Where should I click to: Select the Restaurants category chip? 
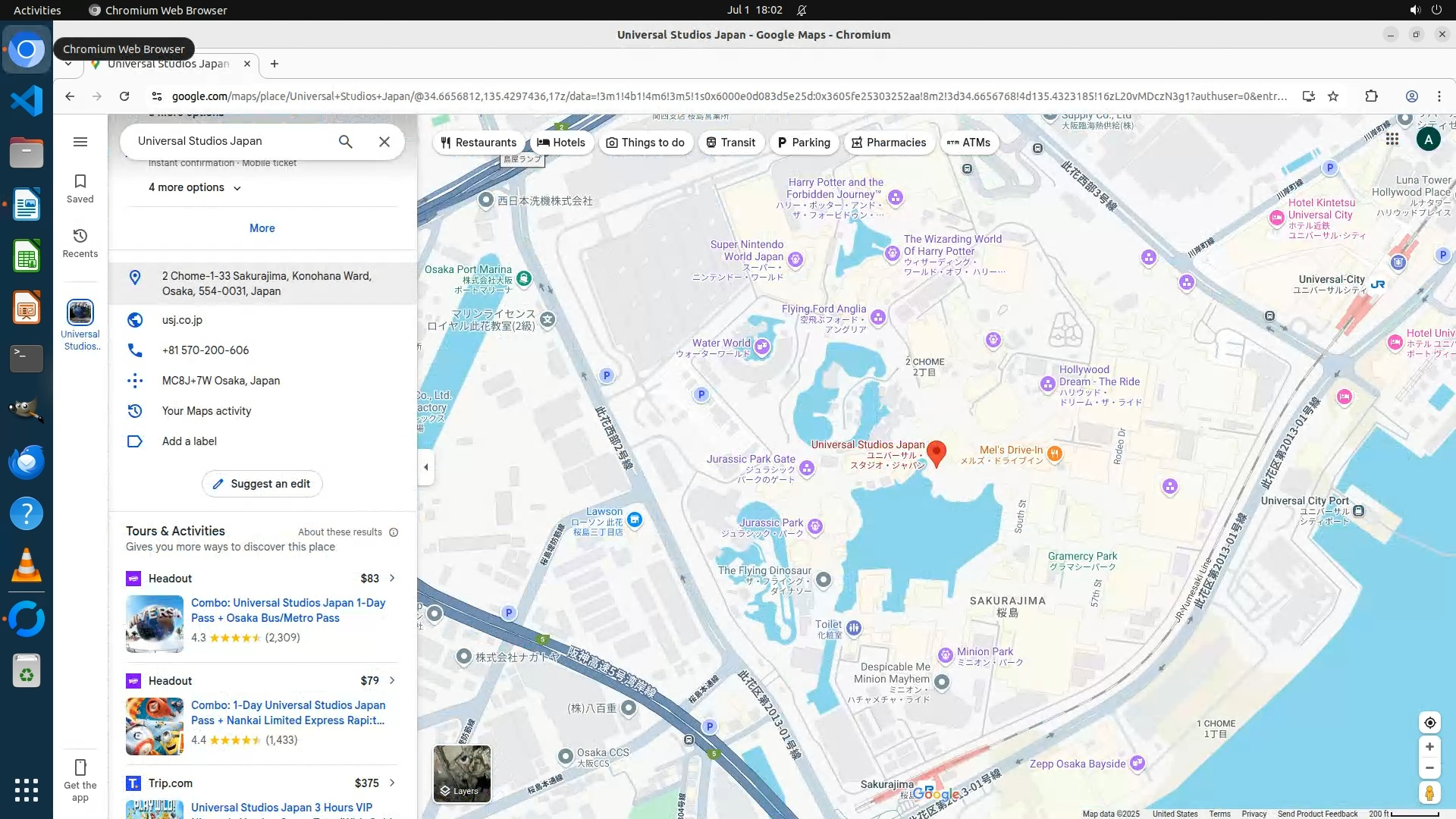click(478, 143)
